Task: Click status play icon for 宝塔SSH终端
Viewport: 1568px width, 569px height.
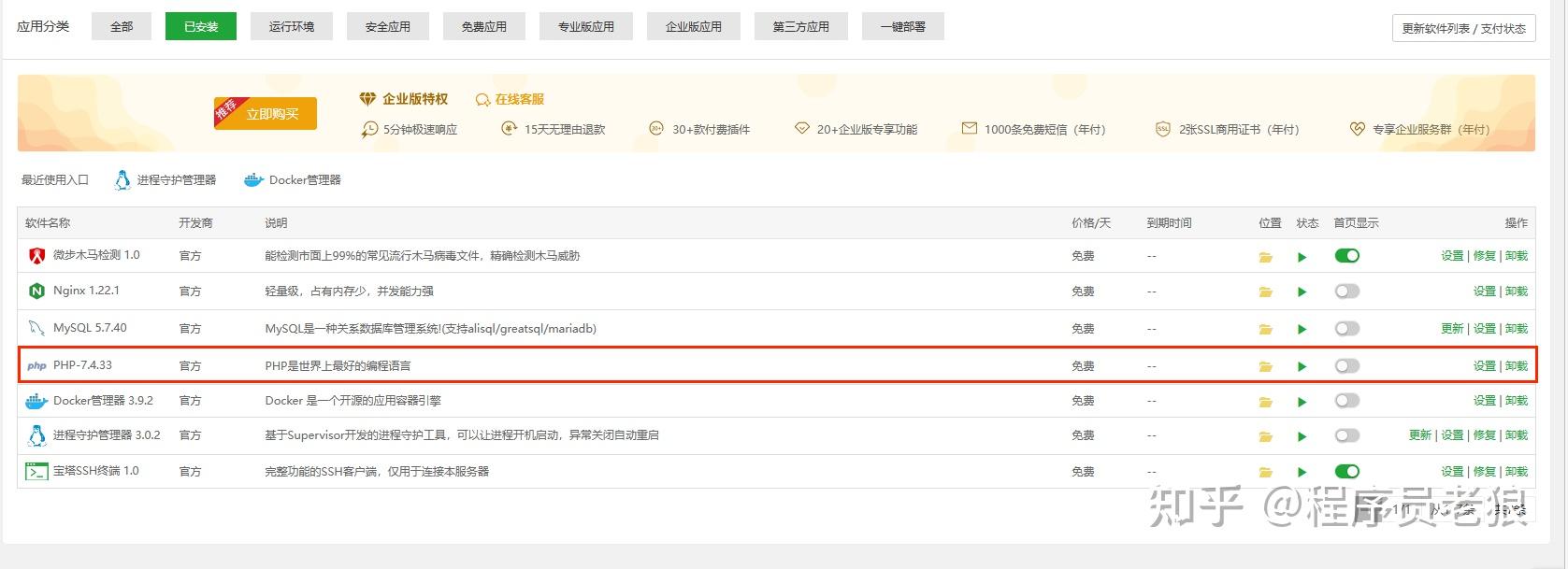Action: (1302, 472)
